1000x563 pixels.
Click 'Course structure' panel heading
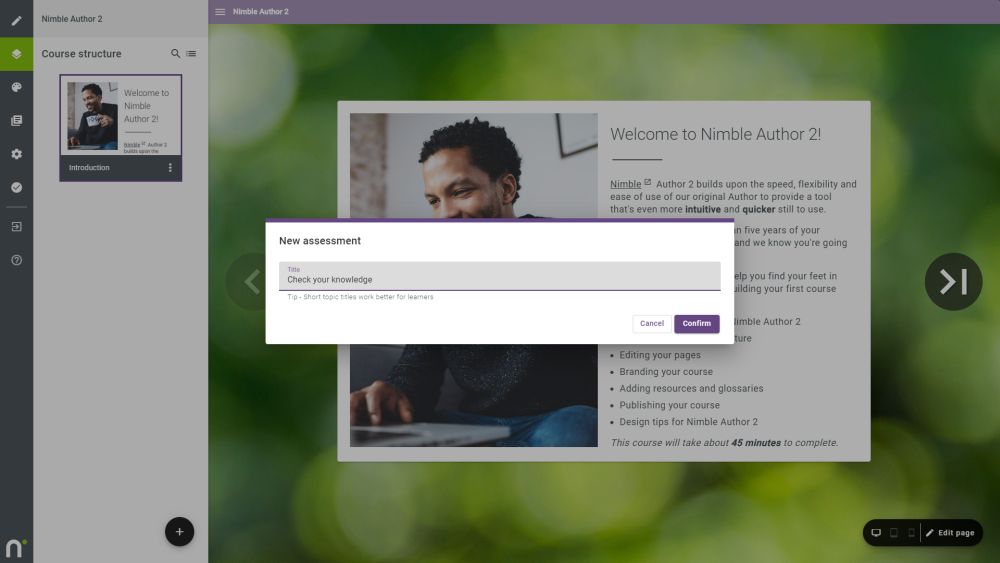82,54
